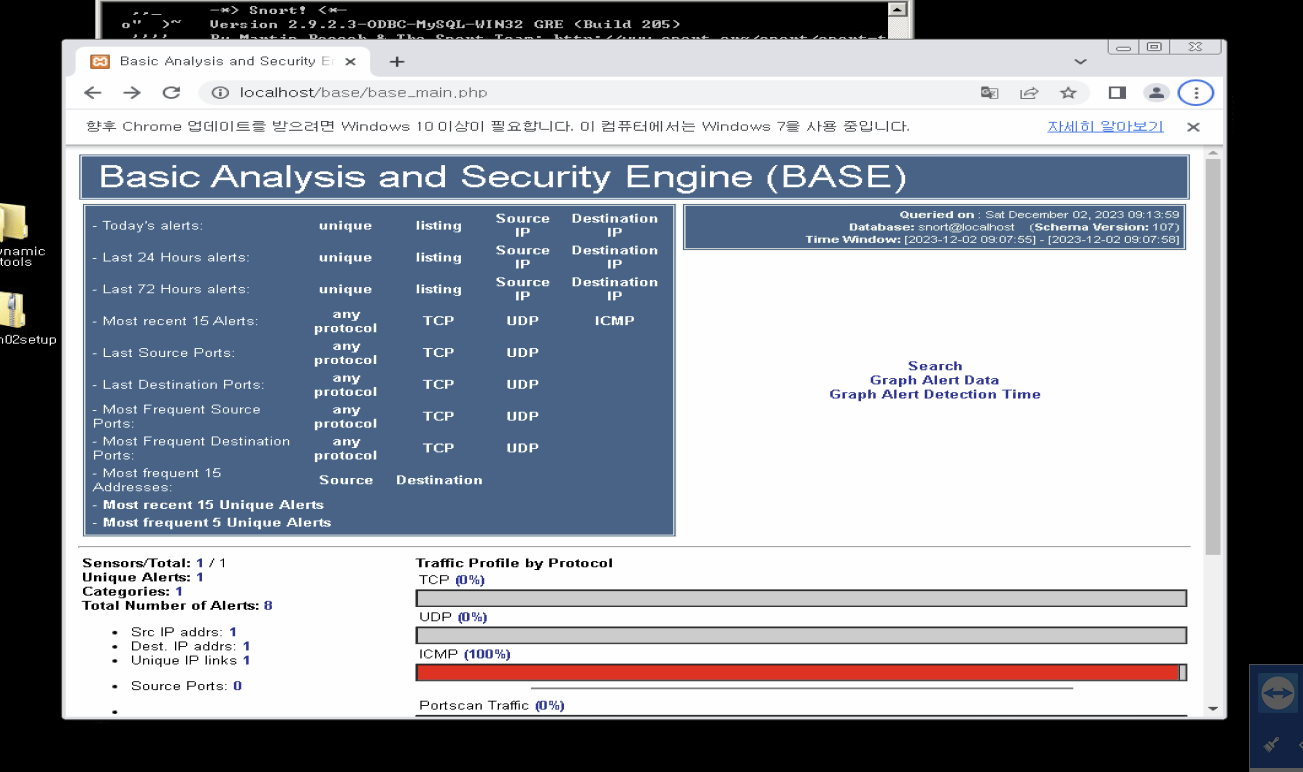Open Last 24 Hours Source IP

[x=523, y=257]
